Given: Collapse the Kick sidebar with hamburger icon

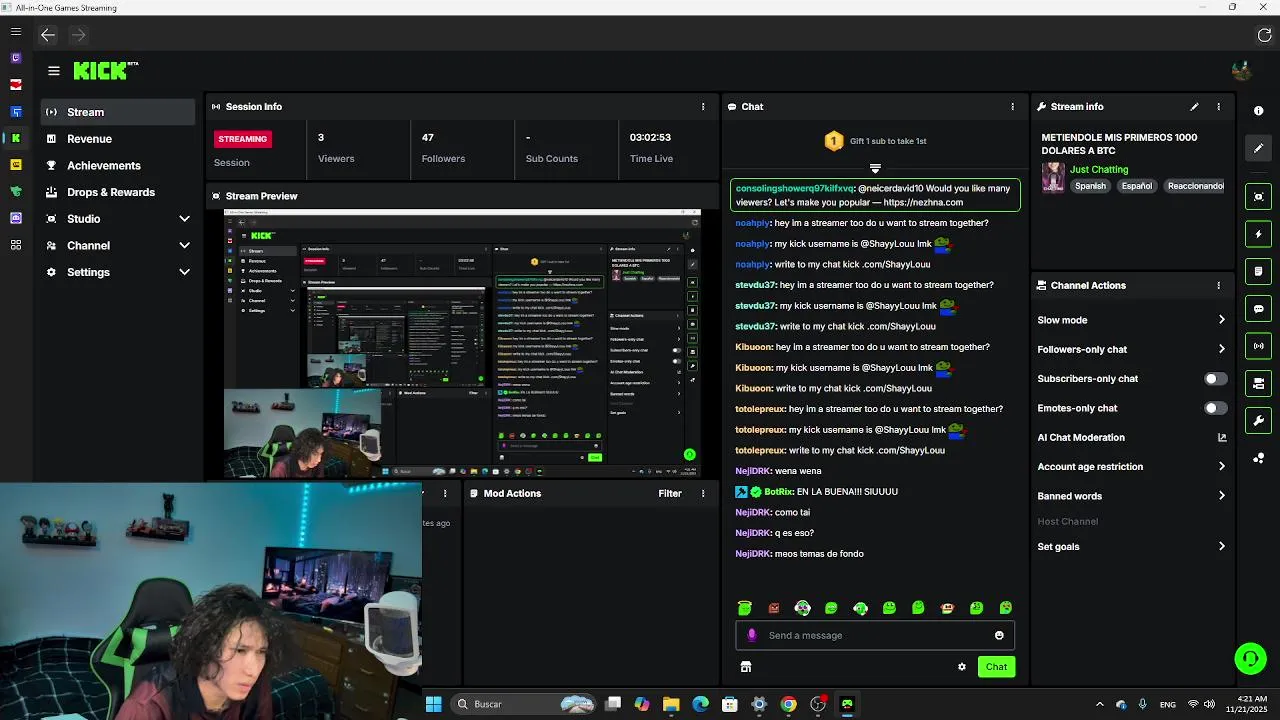Looking at the screenshot, I should click(x=54, y=71).
